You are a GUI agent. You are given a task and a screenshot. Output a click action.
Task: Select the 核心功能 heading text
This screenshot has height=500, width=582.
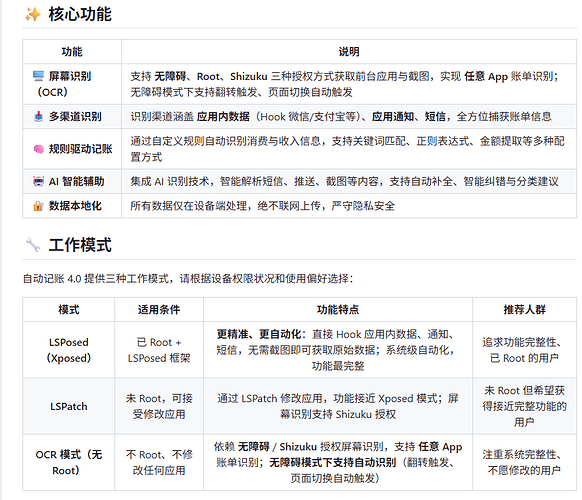click(x=80, y=14)
